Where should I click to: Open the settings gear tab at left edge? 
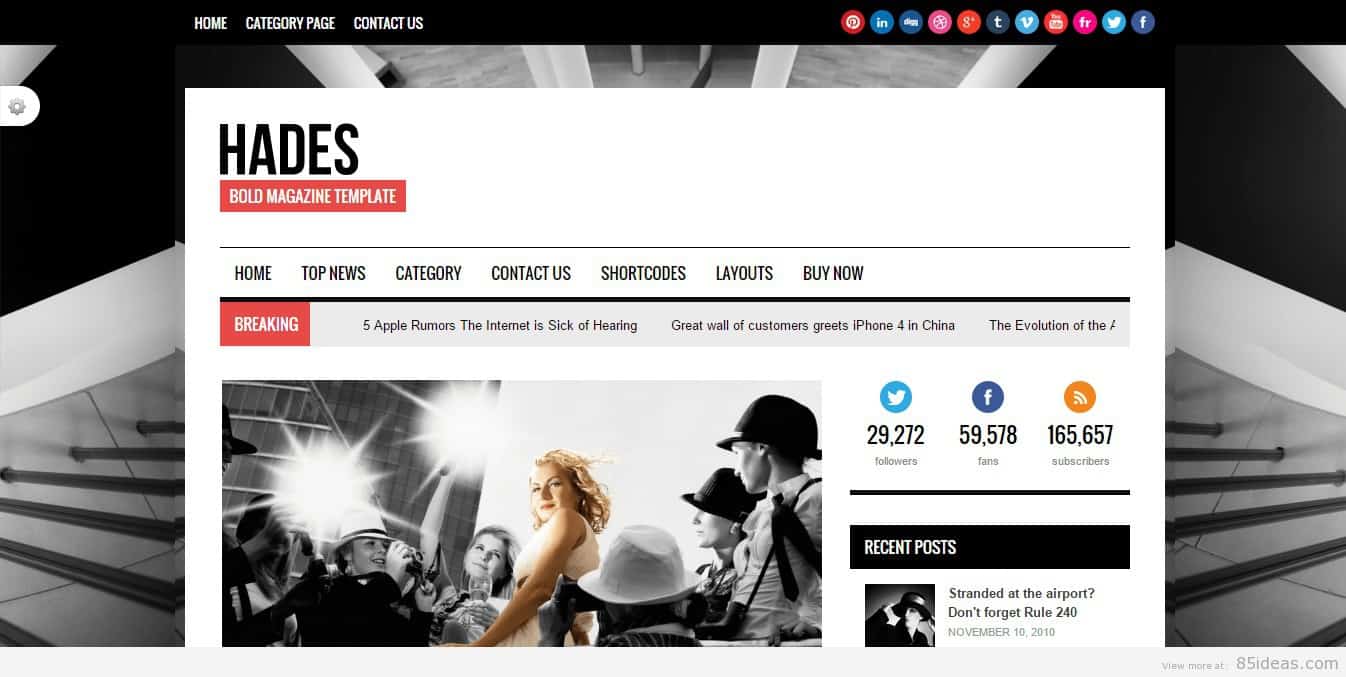[17, 106]
